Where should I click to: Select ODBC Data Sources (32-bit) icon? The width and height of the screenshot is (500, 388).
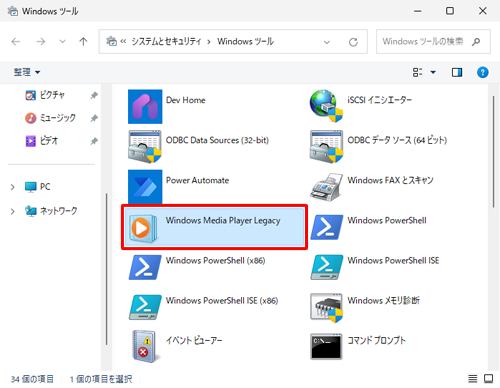click(x=145, y=147)
